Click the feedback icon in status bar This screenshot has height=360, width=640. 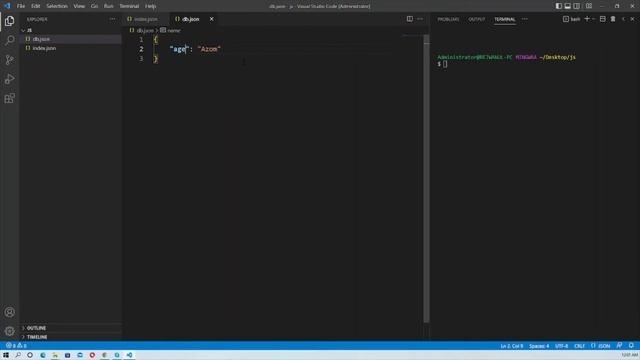coord(619,346)
